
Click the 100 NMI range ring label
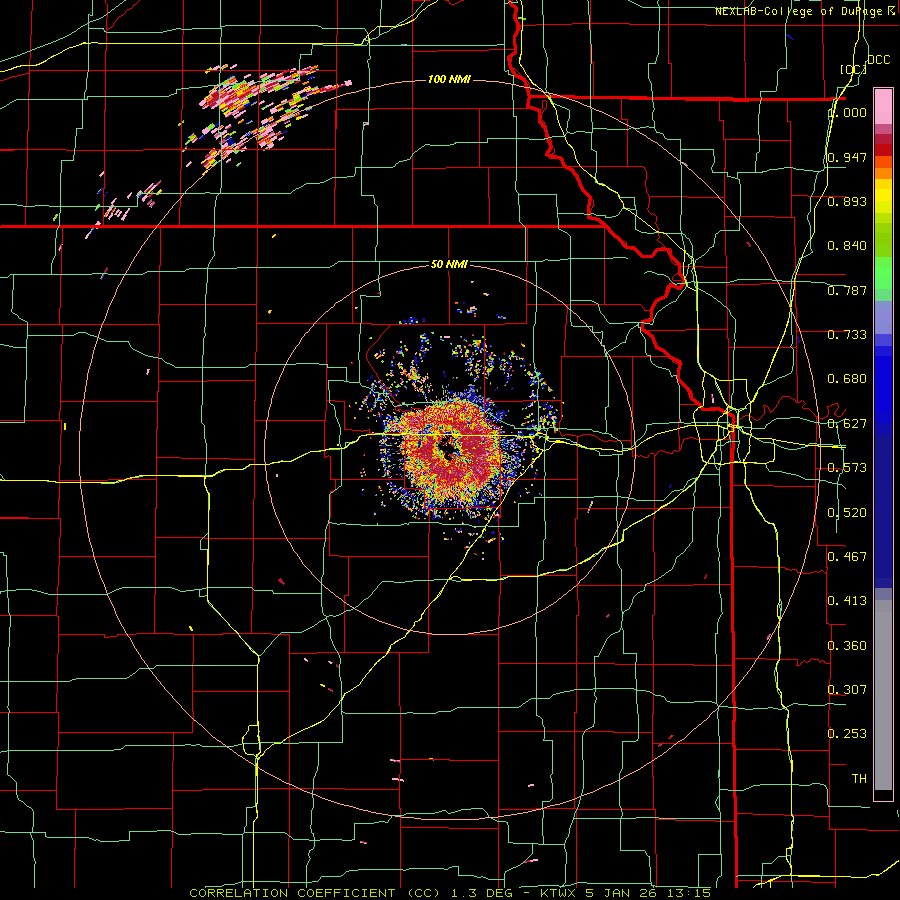click(449, 79)
